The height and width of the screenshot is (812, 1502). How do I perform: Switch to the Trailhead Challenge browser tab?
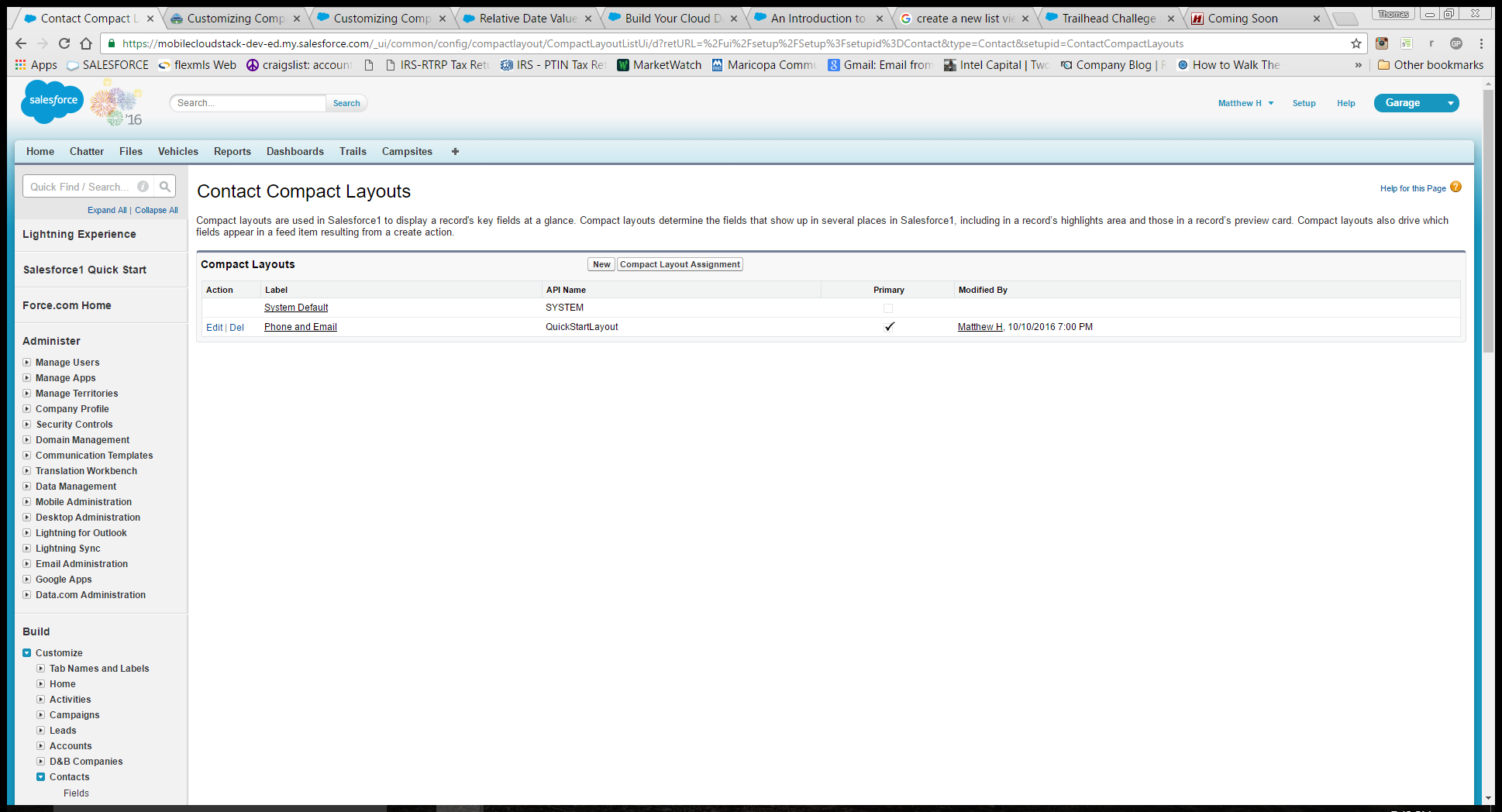1109,19
